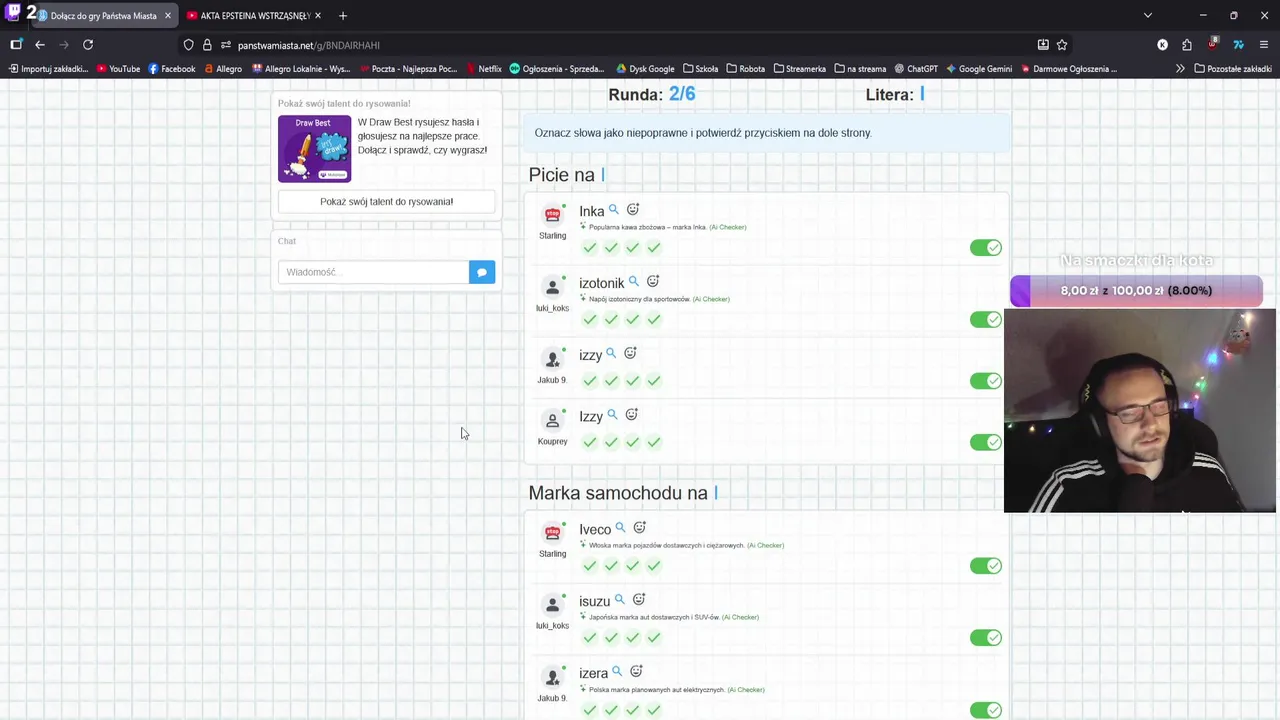Screen dimensions: 1280x720
Task: Add emoji reaction to Inka answer
Action: coord(633,210)
